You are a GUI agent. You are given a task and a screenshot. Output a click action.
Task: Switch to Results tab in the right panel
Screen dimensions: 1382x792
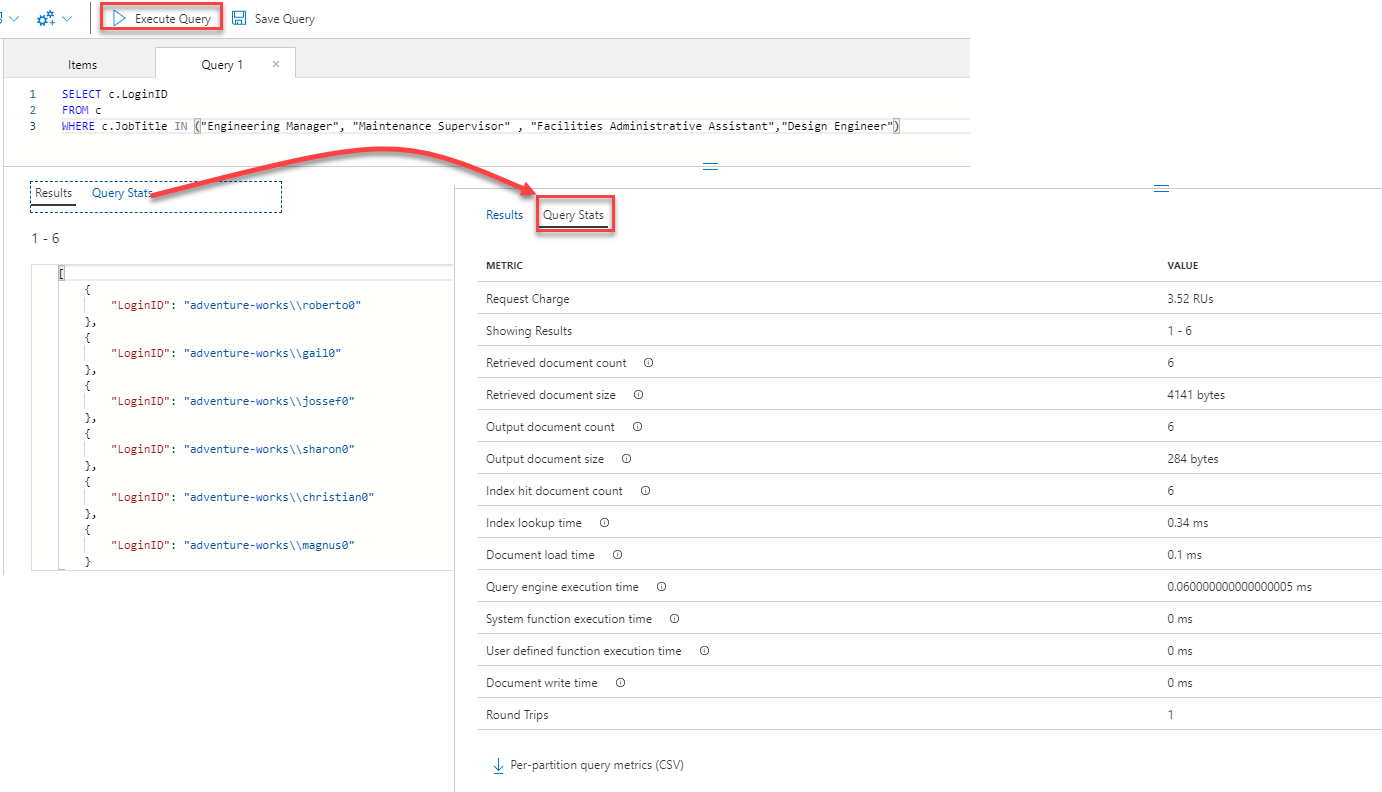(x=504, y=215)
